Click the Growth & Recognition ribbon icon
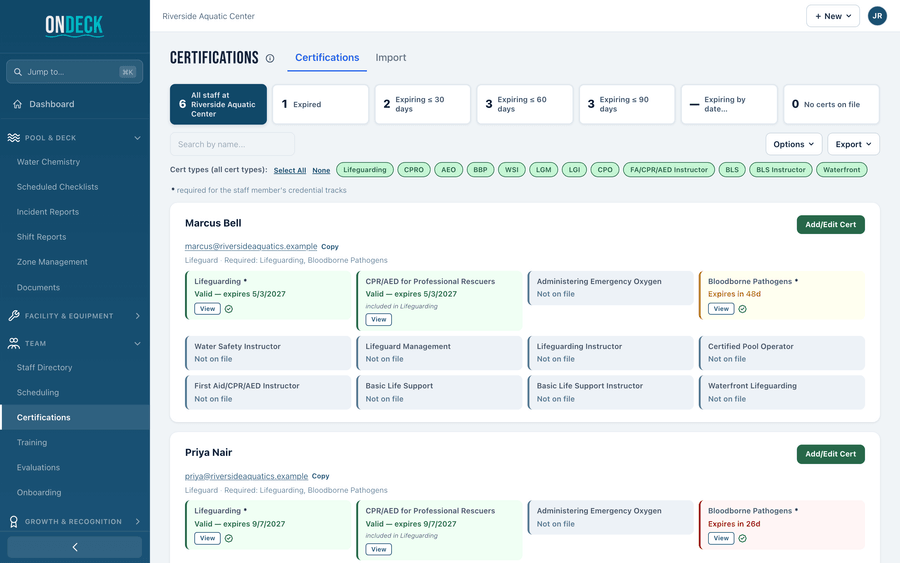 point(14,521)
